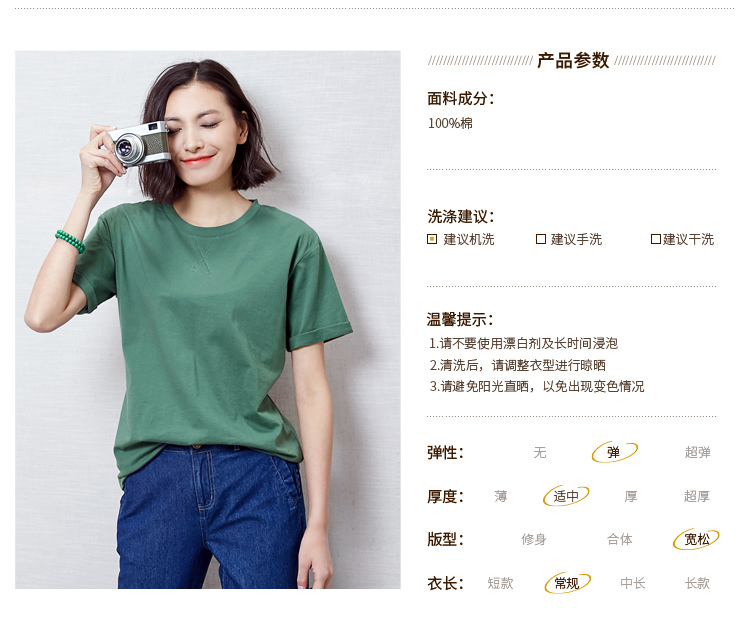The height and width of the screenshot is (626, 750).
Task: Check the 建议手洗 checkbox
Action: pos(540,239)
